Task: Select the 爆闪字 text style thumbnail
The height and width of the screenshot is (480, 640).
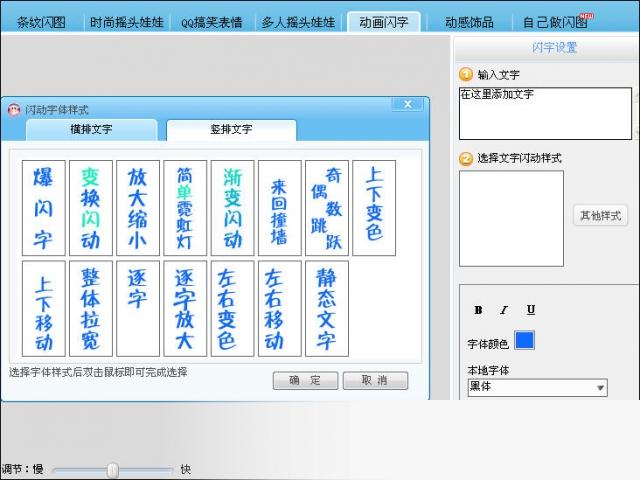Action: click(43, 208)
